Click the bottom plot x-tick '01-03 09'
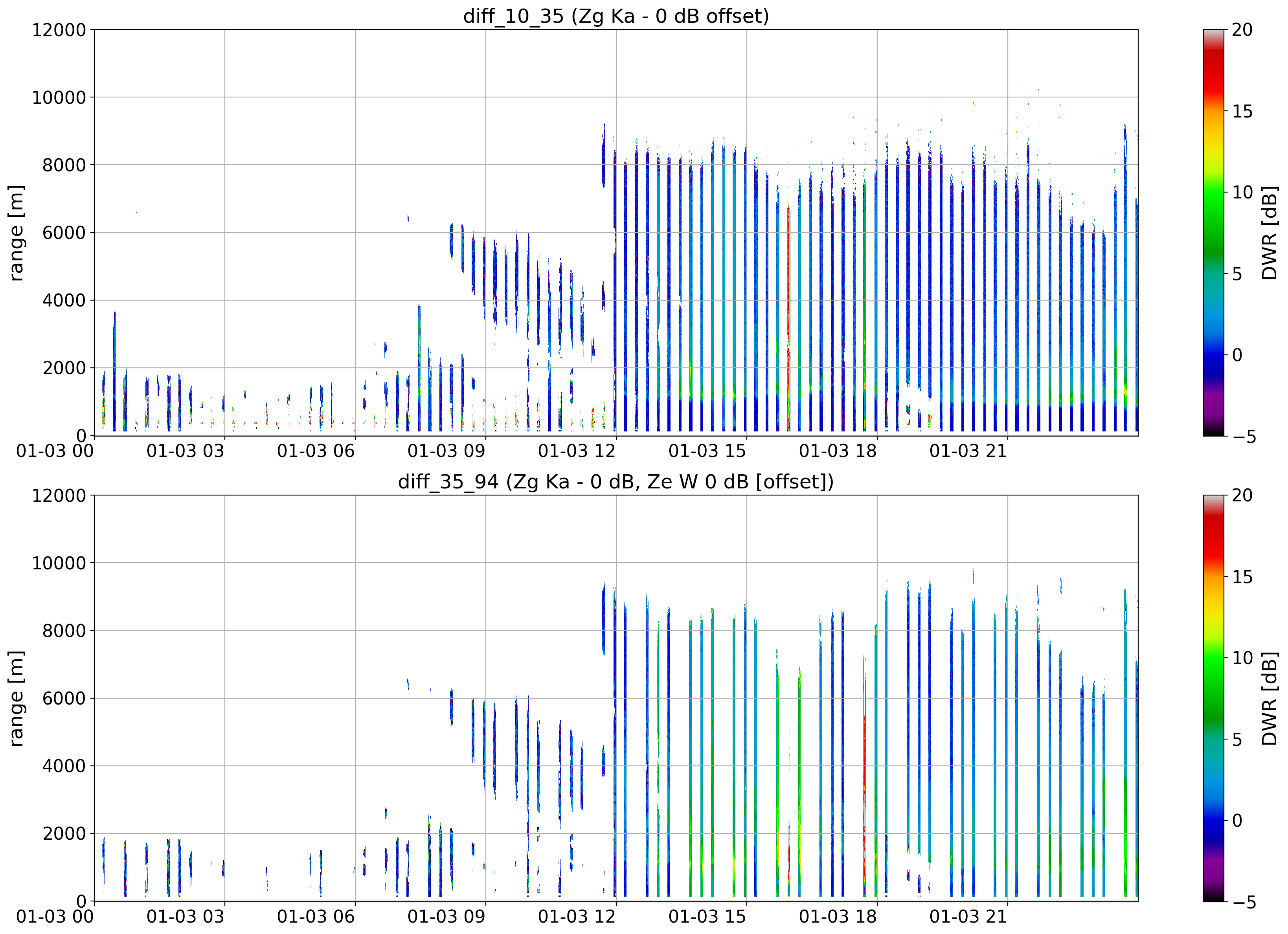The width and height of the screenshot is (1288, 934). tap(446, 917)
